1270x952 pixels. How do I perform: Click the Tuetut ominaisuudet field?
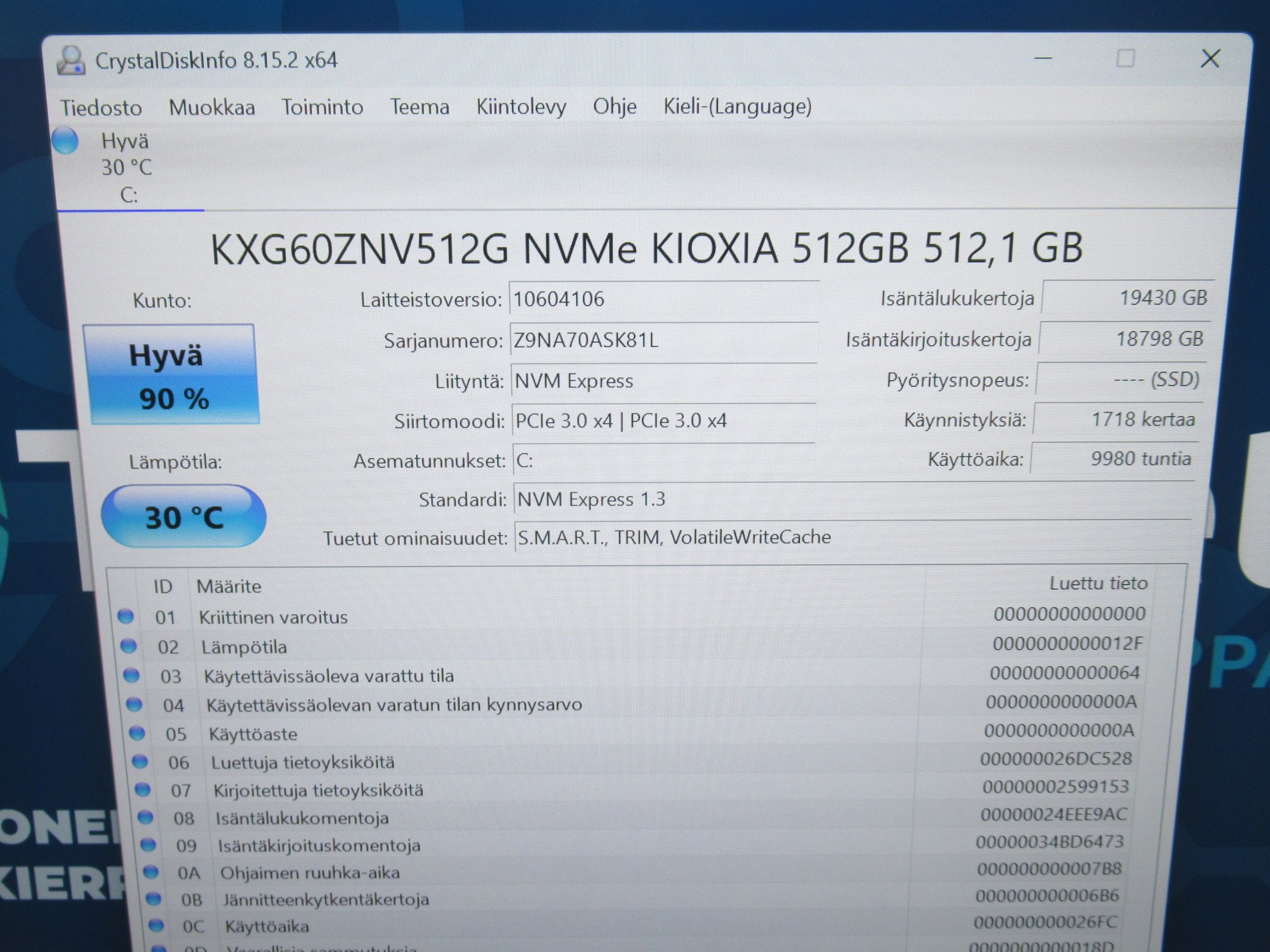pyautogui.click(x=853, y=537)
